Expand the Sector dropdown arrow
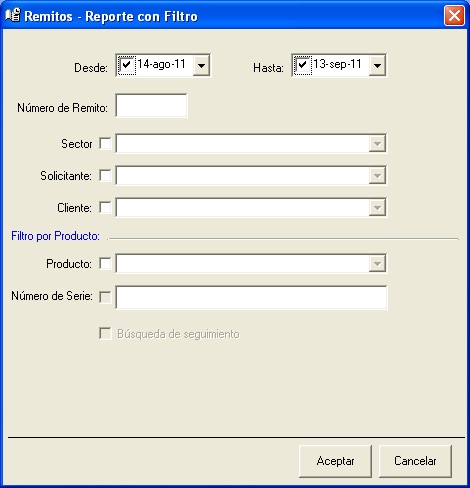Image resolution: width=470 pixels, height=488 pixels. click(x=377, y=144)
